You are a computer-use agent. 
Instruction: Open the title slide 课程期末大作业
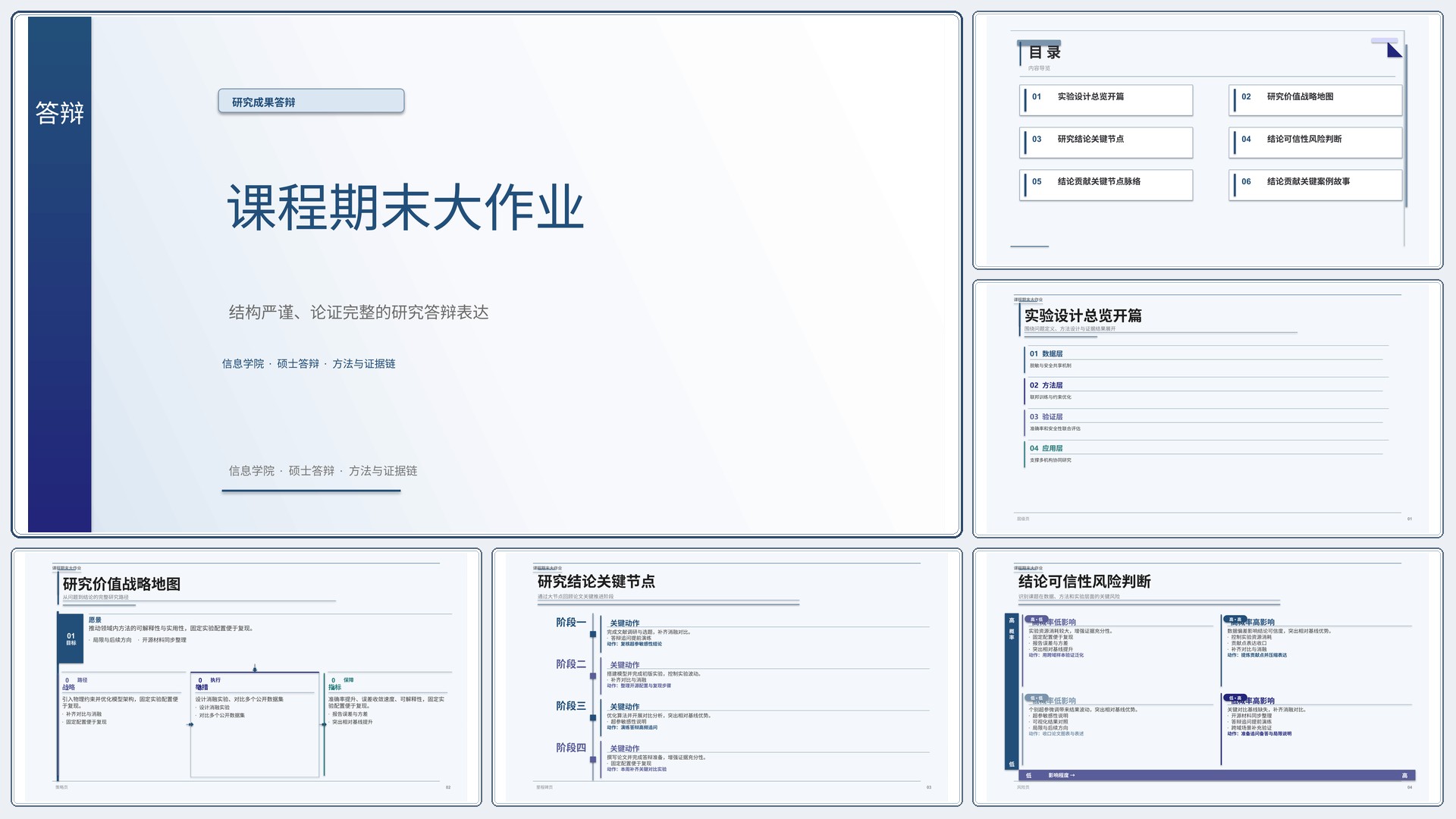[x=486, y=275]
